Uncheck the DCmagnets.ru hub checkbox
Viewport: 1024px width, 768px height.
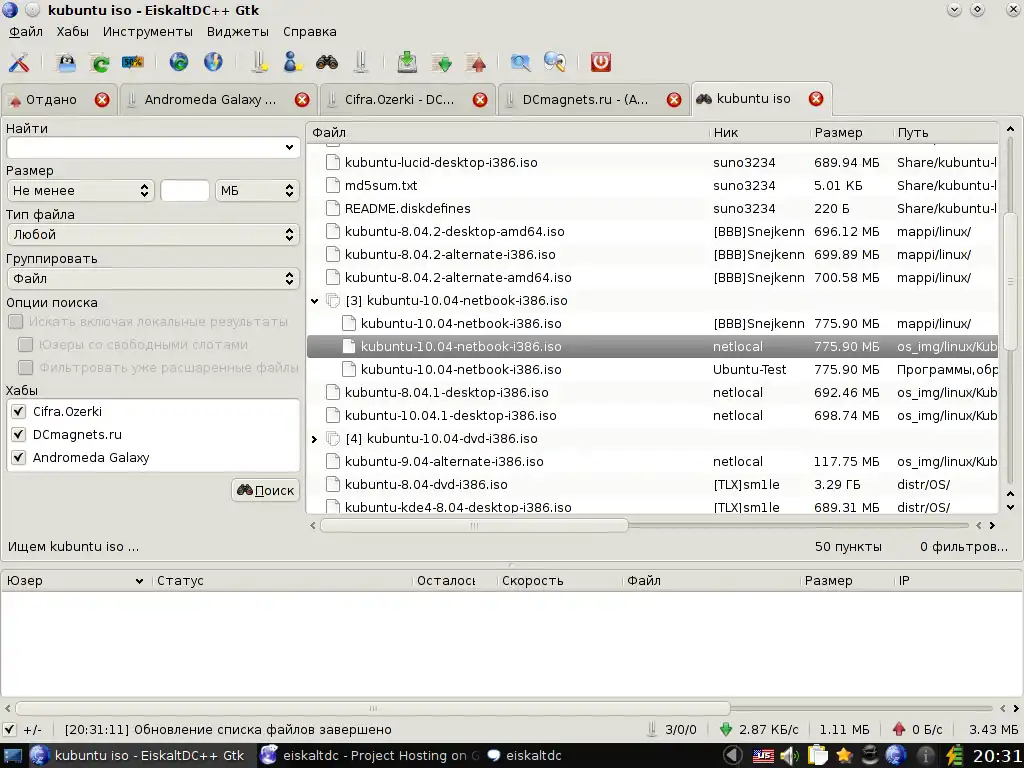pyautogui.click(x=18, y=434)
